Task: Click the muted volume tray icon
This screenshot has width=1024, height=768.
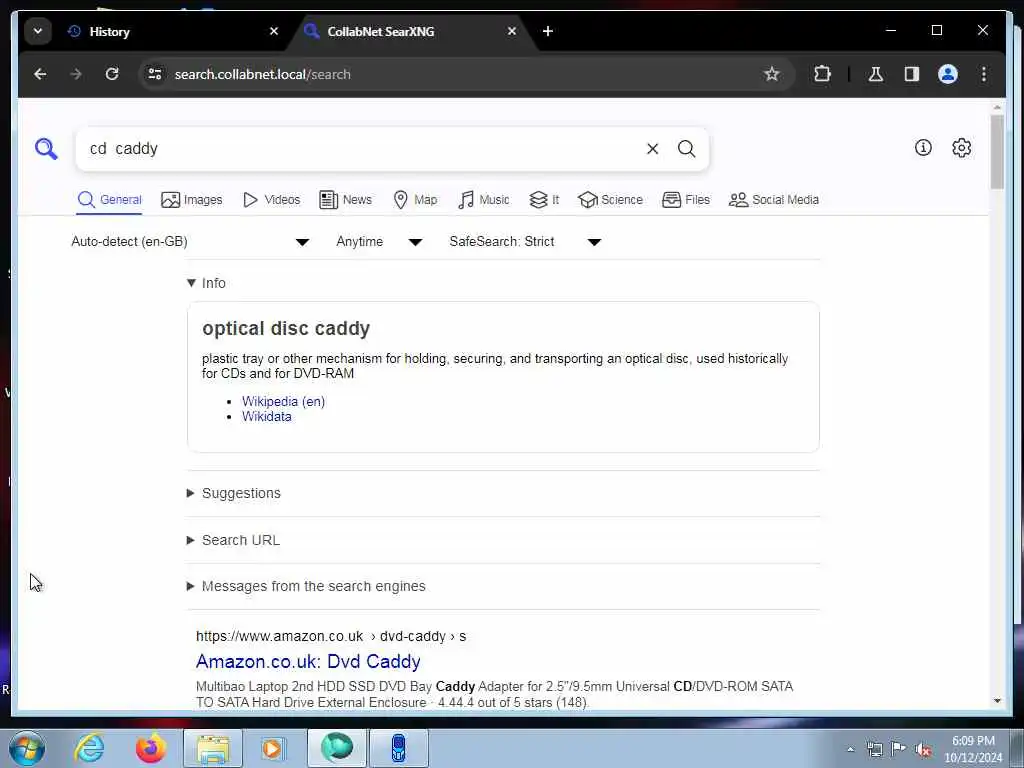Action: point(923,749)
